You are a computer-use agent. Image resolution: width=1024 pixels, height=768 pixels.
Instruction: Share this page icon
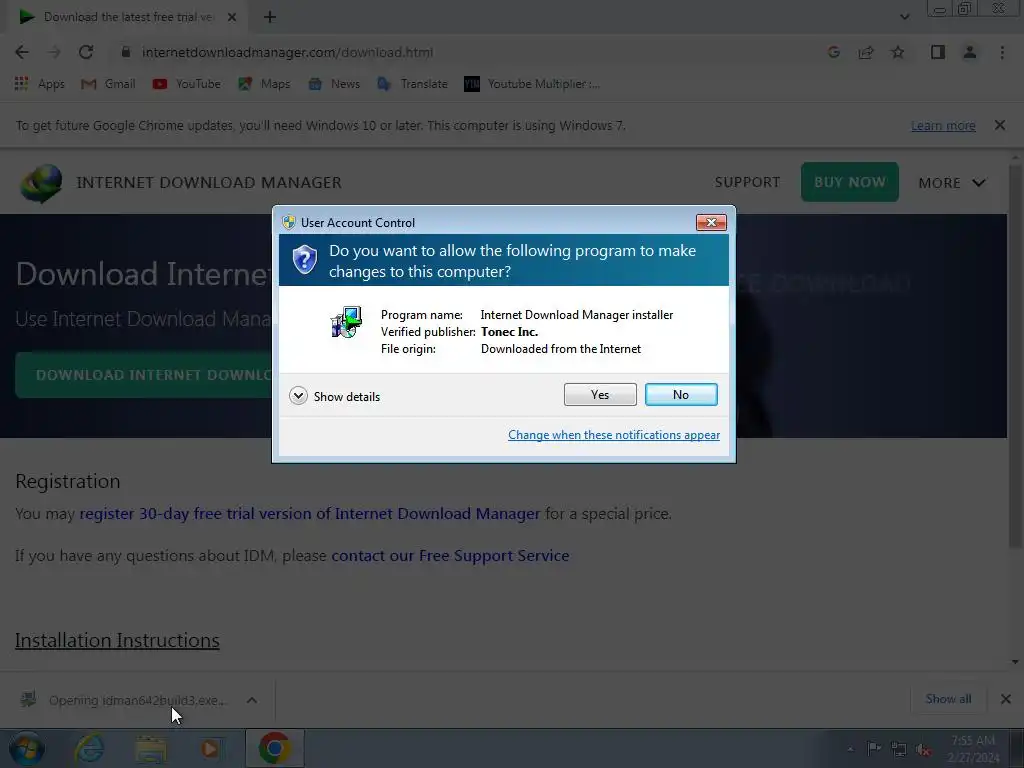pos(866,52)
